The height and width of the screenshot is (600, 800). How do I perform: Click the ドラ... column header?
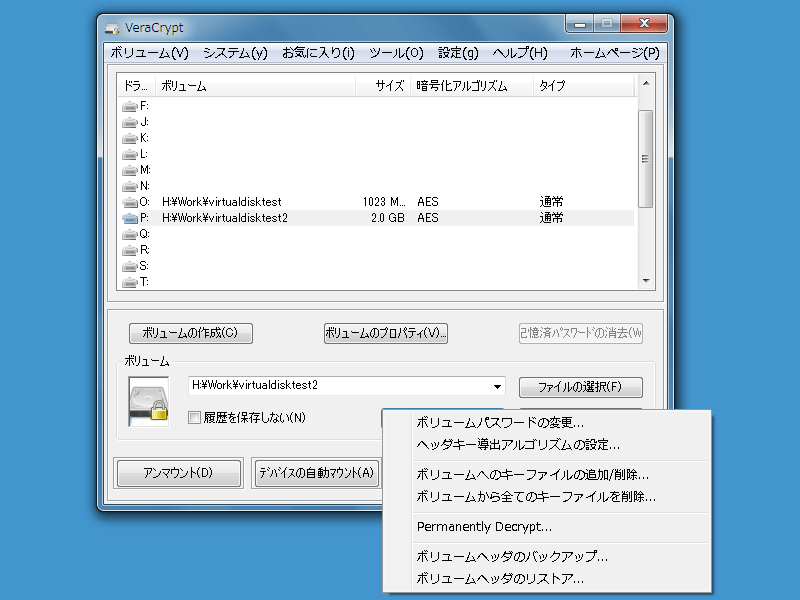pos(136,86)
